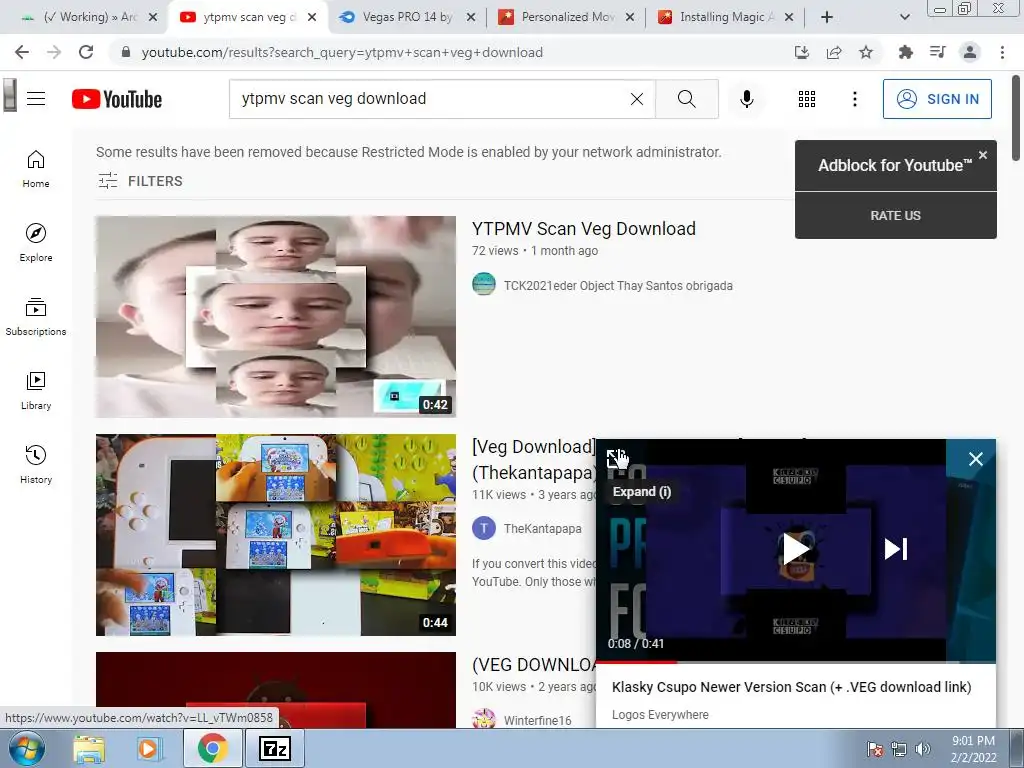Image resolution: width=1024 pixels, height=768 pixels.
Task: Open the taskbar clock showing 9:01 PM
Action: [973, 749]
